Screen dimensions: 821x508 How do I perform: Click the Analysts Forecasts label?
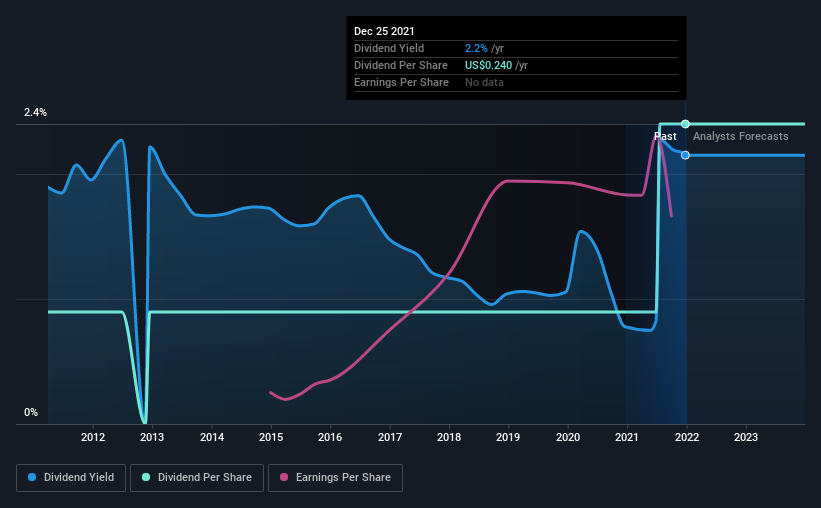[740, 136]
